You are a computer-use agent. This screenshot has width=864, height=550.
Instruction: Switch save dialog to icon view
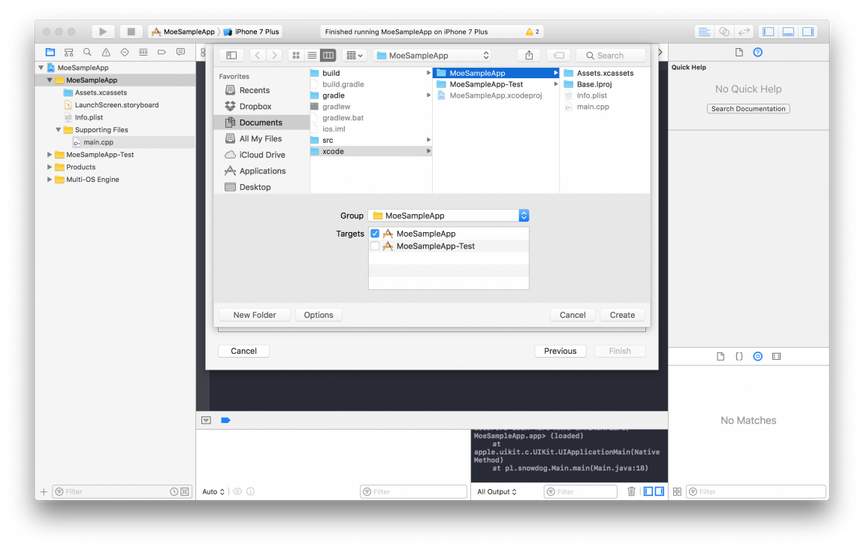[296, 55]
